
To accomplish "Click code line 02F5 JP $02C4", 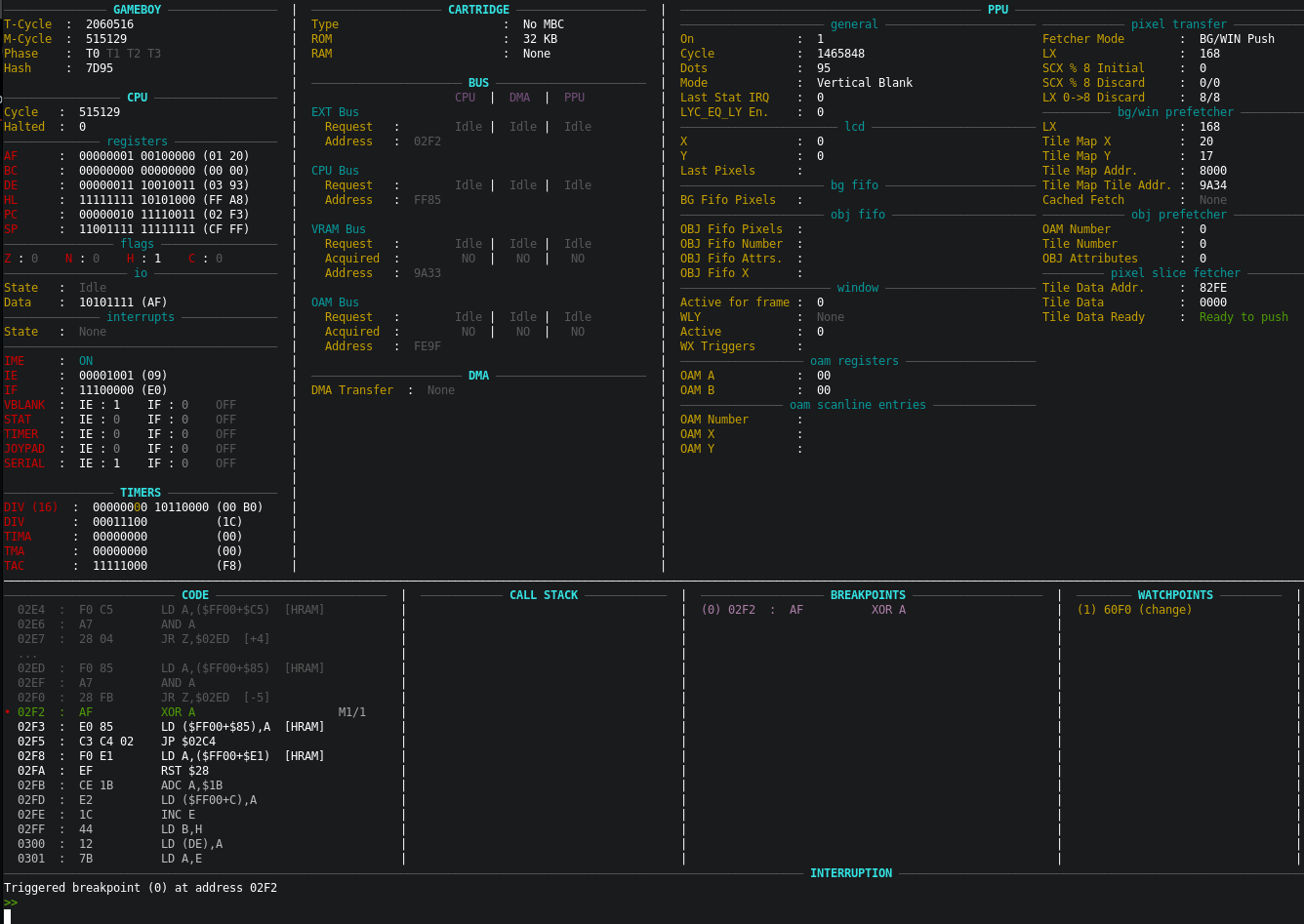I will click(116, 742).
